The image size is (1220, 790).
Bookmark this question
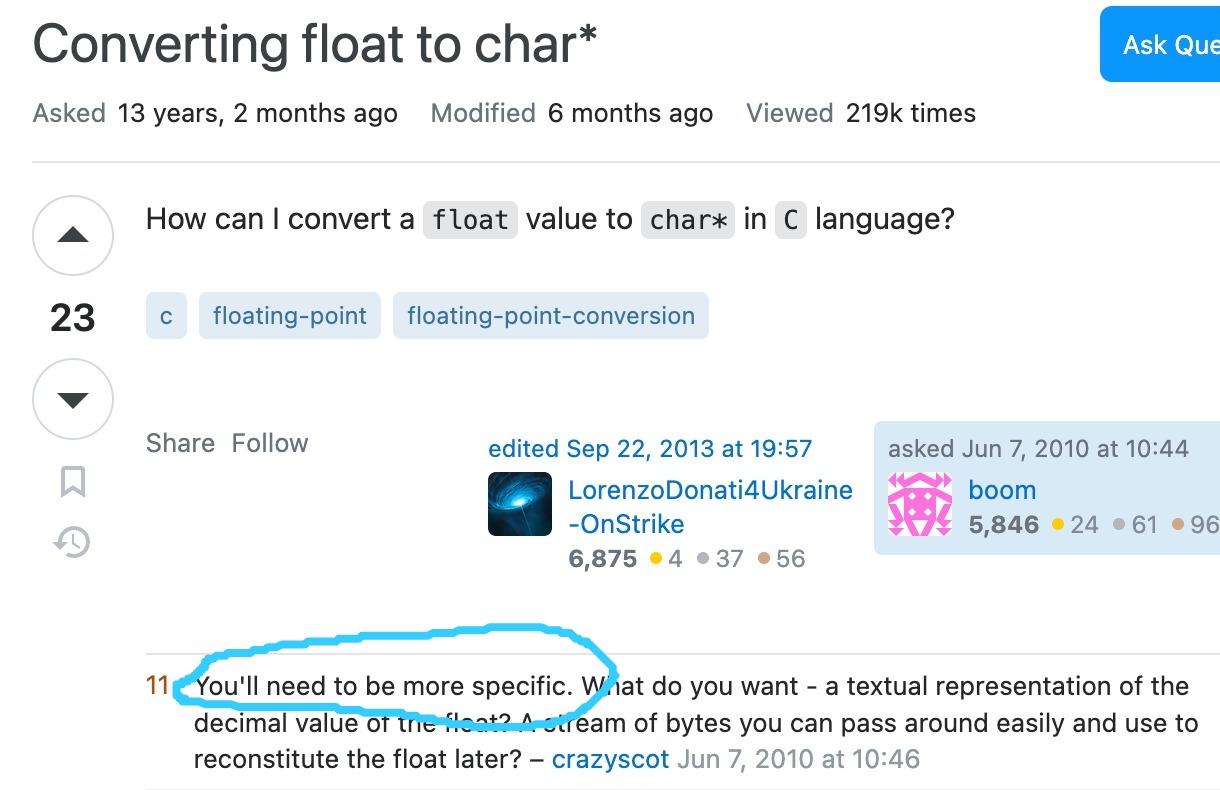73,482
